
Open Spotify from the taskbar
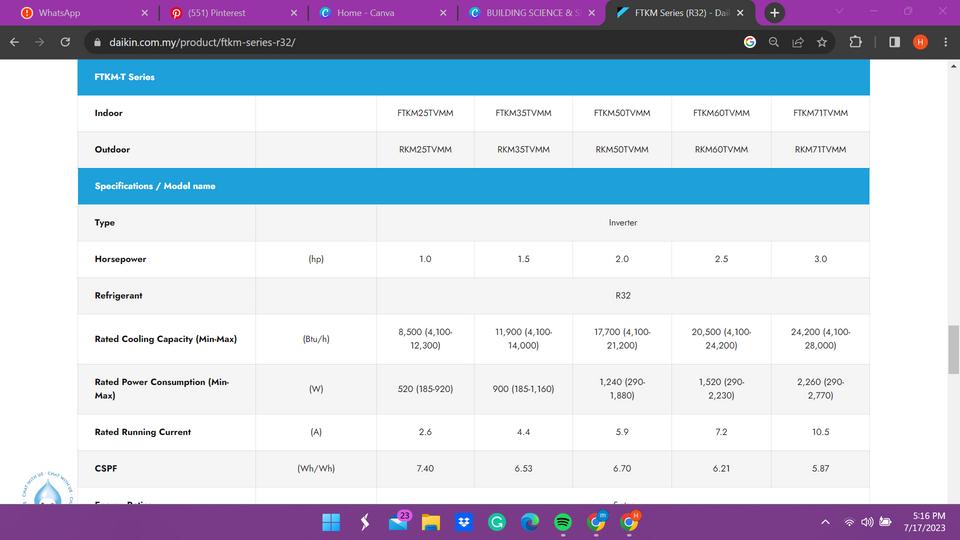pyautogui.click(x=563, y=522)
